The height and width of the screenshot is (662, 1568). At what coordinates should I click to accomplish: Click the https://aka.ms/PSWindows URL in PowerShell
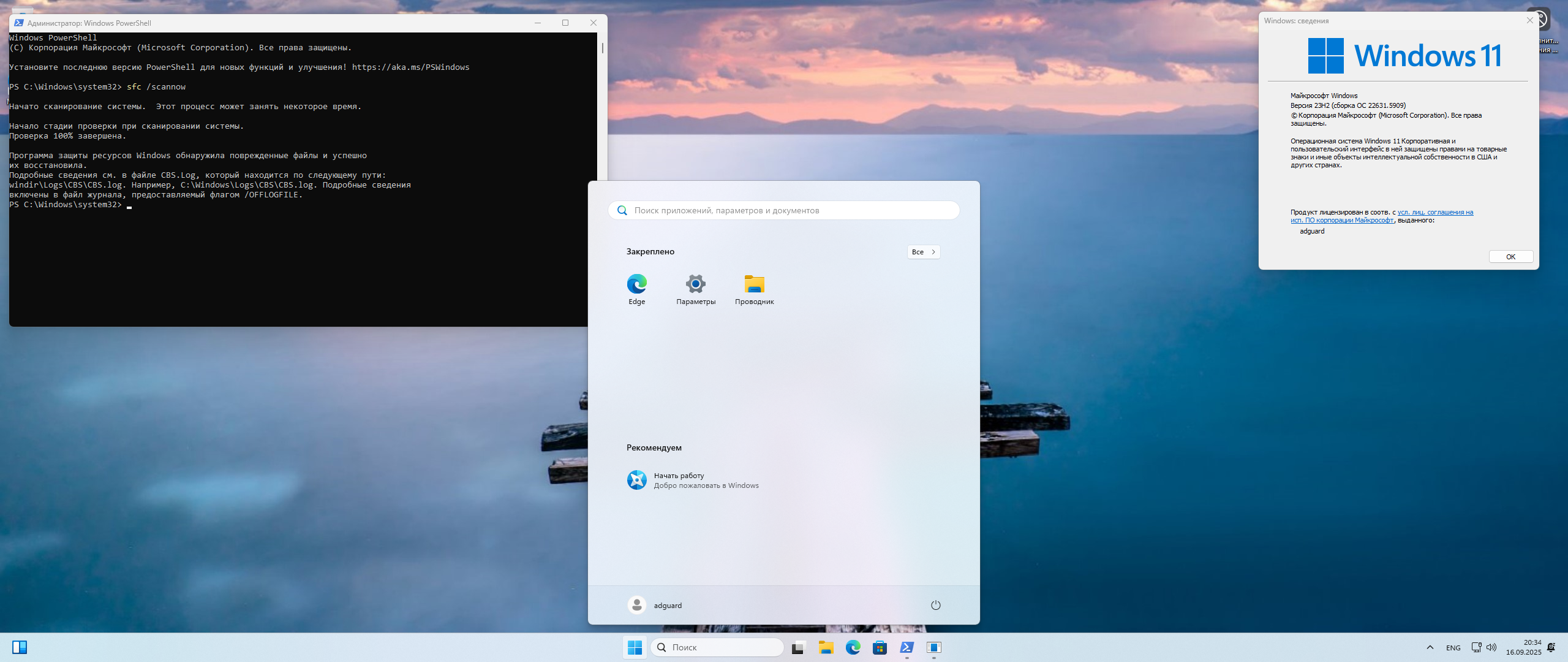click(410, 67)
